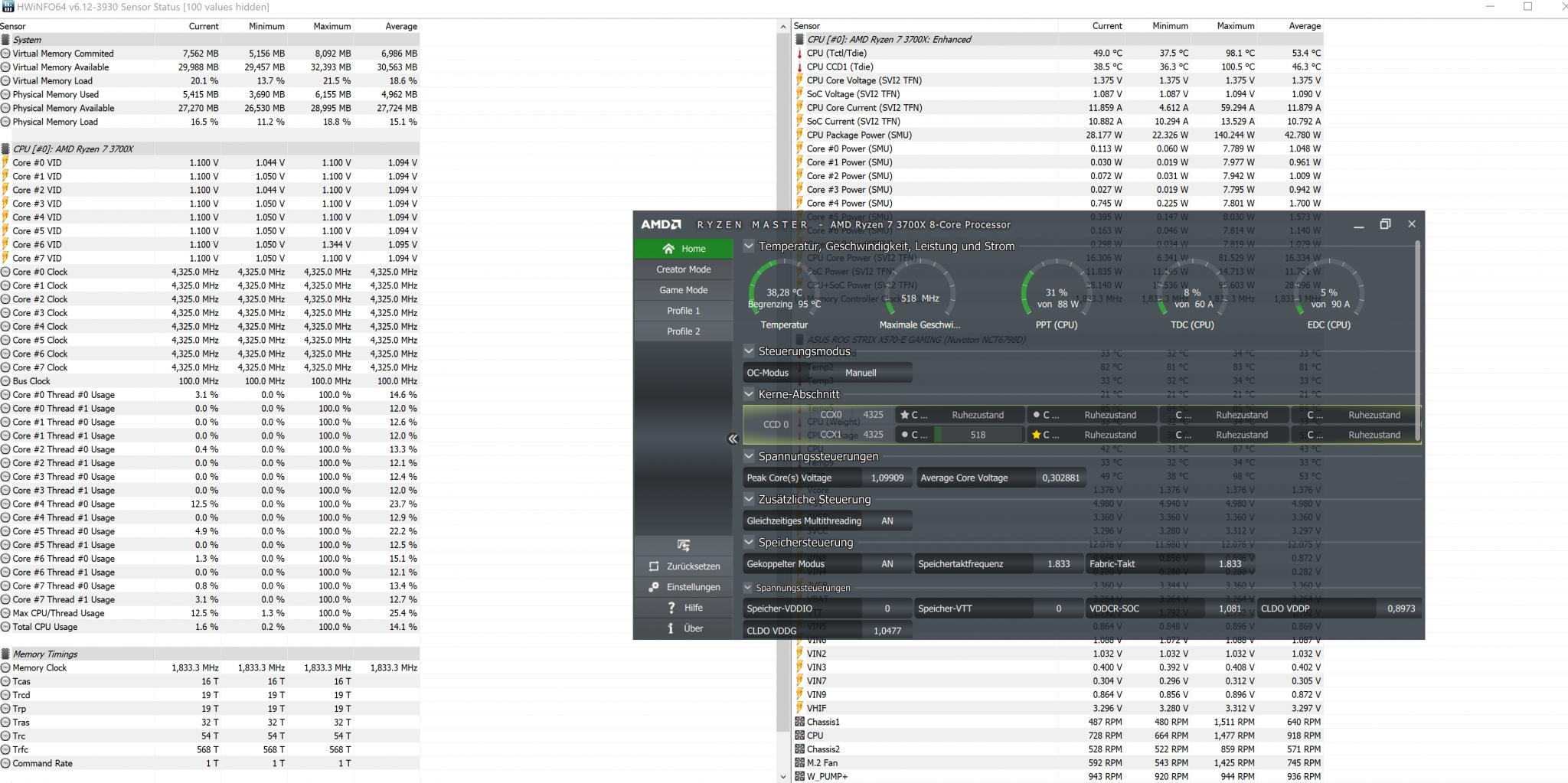Viewport: 1568px width, 783px height.
Task: Click the Ryzen Master vertical scrollbar
Action: pyautogui.click(x=1418, y=341)
